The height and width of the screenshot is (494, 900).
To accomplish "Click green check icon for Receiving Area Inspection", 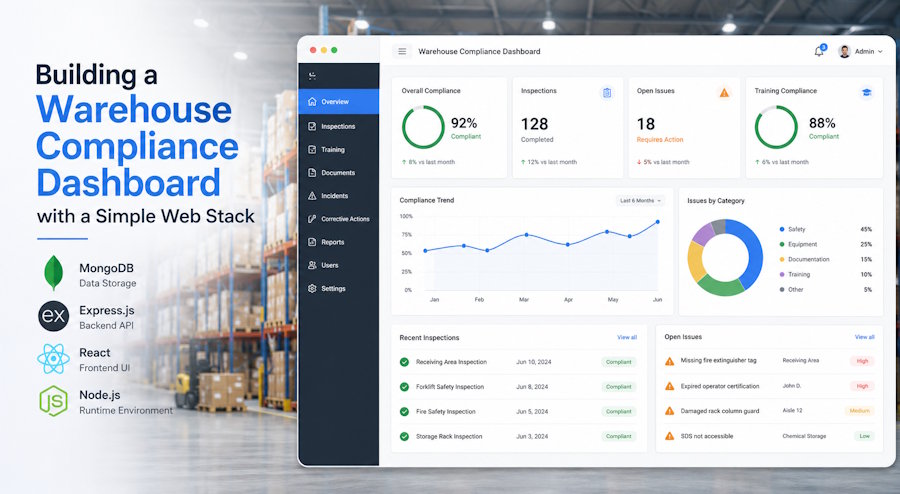I will click(x=404, y=362).
